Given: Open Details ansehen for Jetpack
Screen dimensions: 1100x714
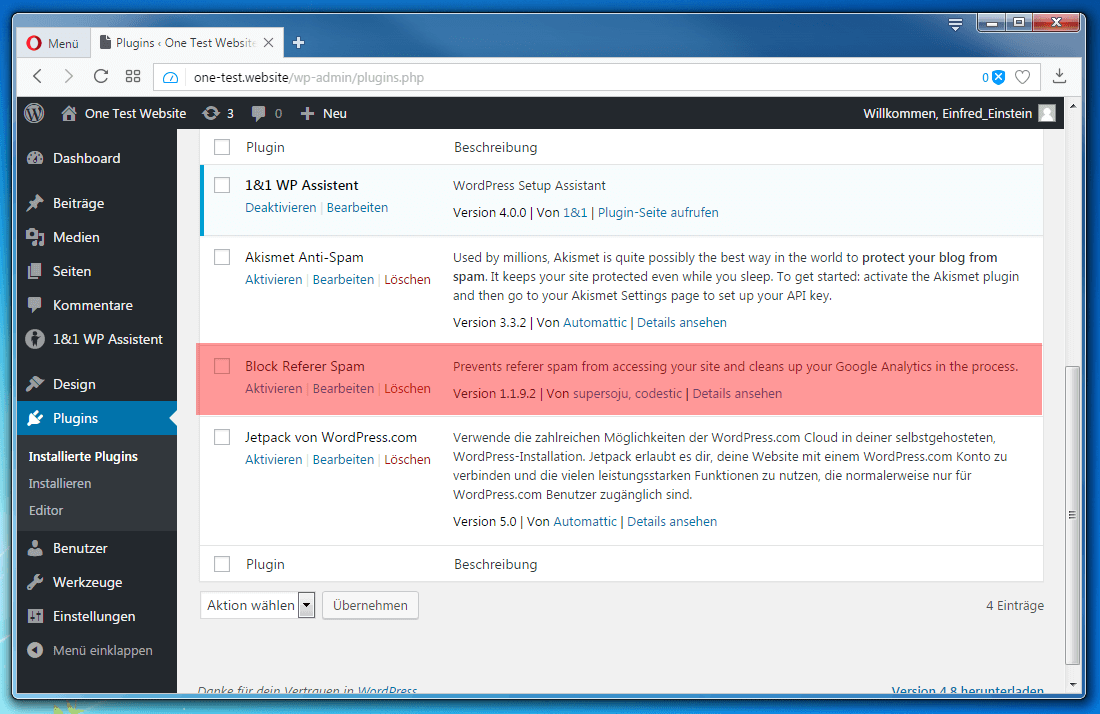Looking at the screenshot, I should click(672, 522).
